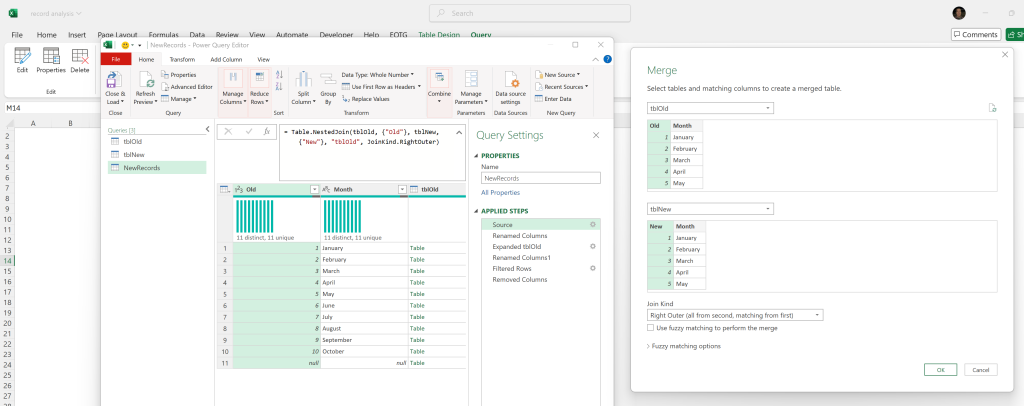The height and width of the screenshot is (406, 1024).
Task: Click gear icon beside Filtered Rows step
Action: tap(593, 268)
